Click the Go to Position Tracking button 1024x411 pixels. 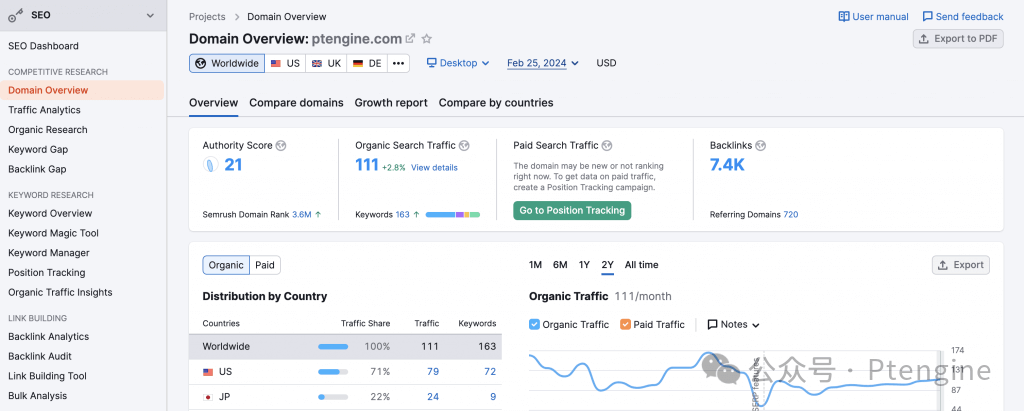click(x=572, y=210)
